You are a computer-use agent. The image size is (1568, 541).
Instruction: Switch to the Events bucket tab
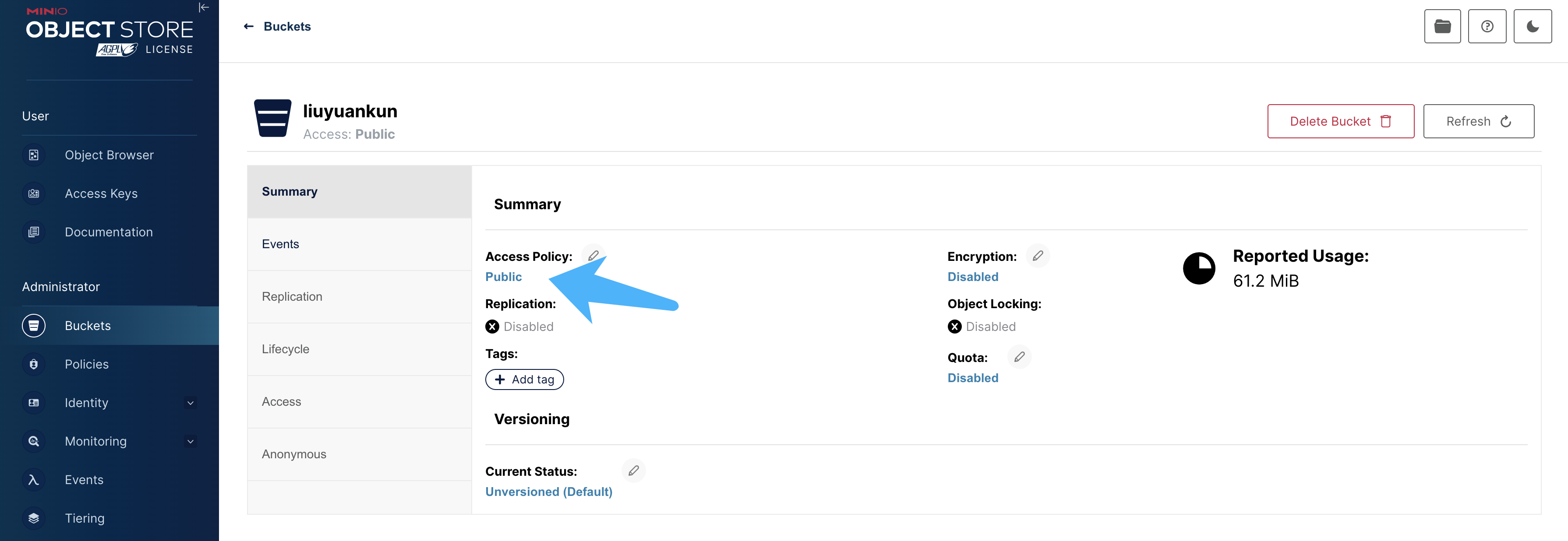pos(281,244)
